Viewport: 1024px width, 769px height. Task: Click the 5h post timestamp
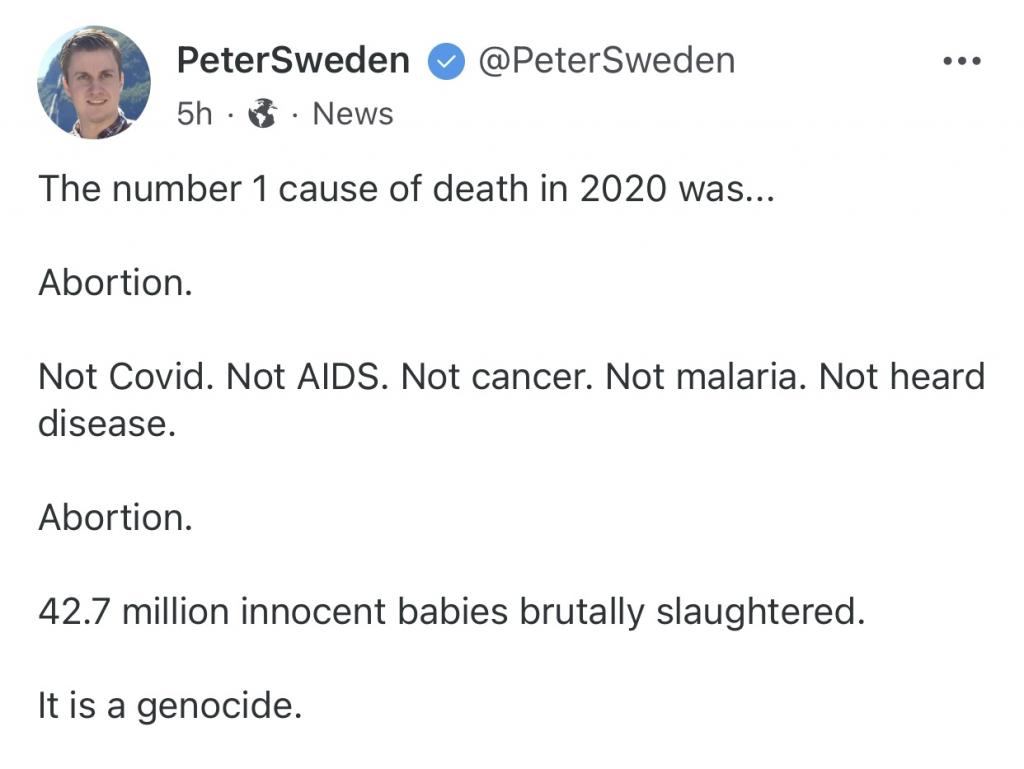pos(195,115)
